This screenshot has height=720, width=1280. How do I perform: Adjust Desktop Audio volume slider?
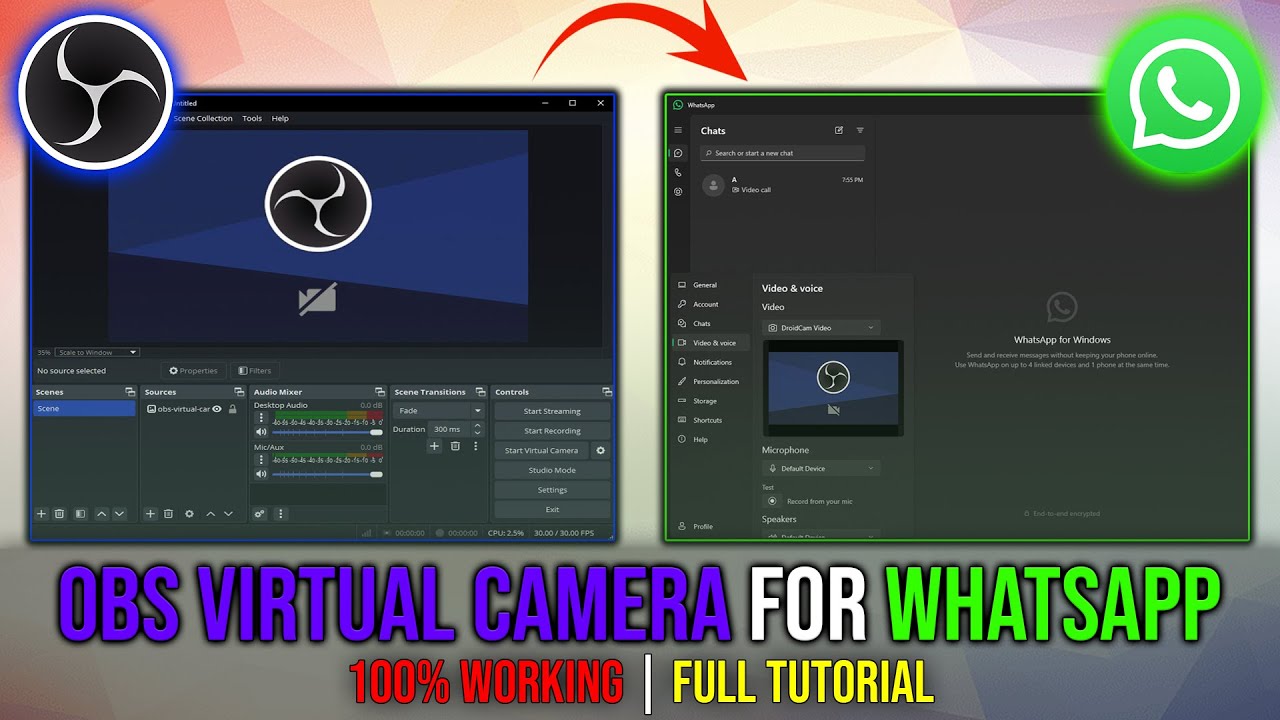327,432
